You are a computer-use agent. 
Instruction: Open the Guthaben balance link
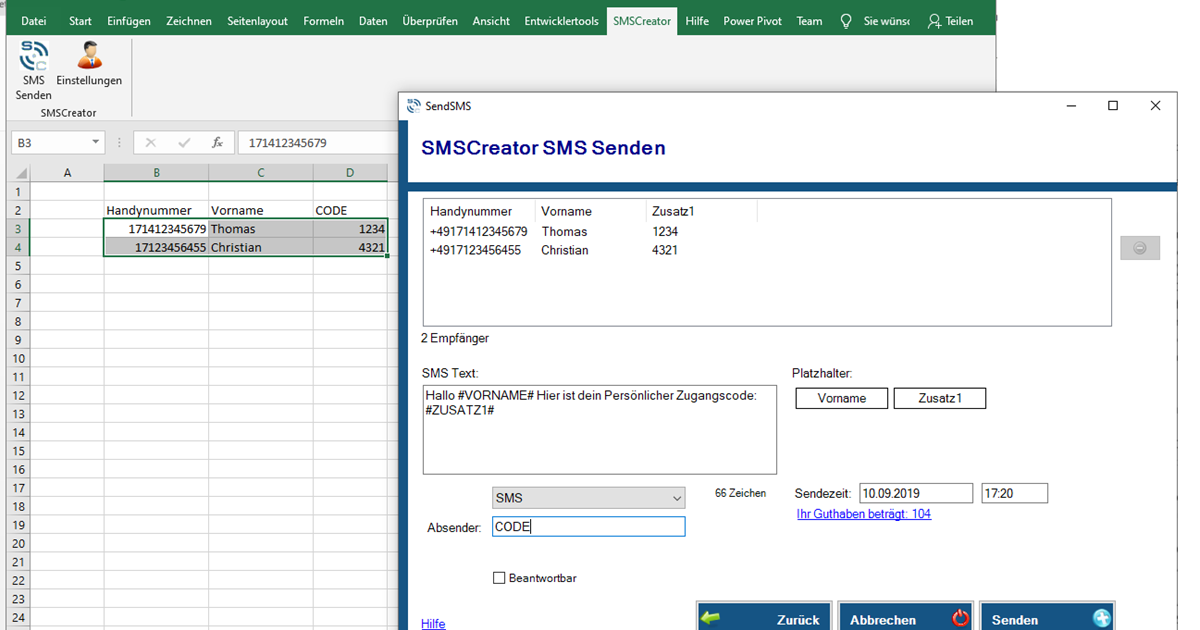tap(863, 514)
